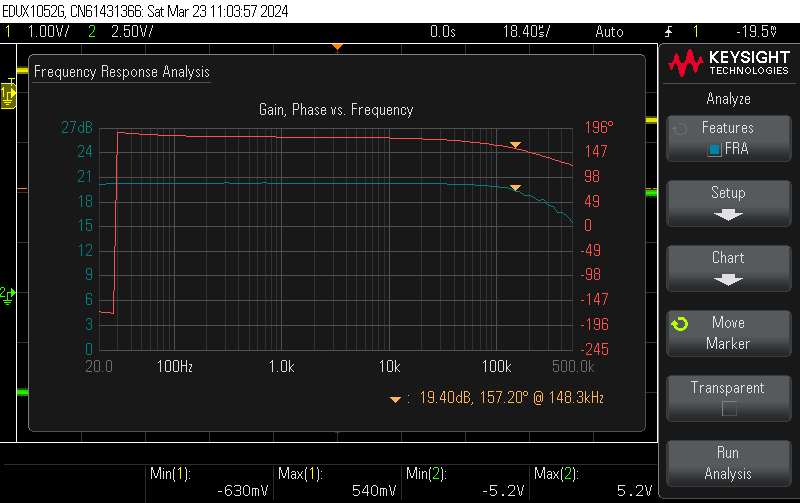Click the -245 phase axis label
The width and height of the screenshot is (800, 503).
pyautogui.click(x=595, y=349)
